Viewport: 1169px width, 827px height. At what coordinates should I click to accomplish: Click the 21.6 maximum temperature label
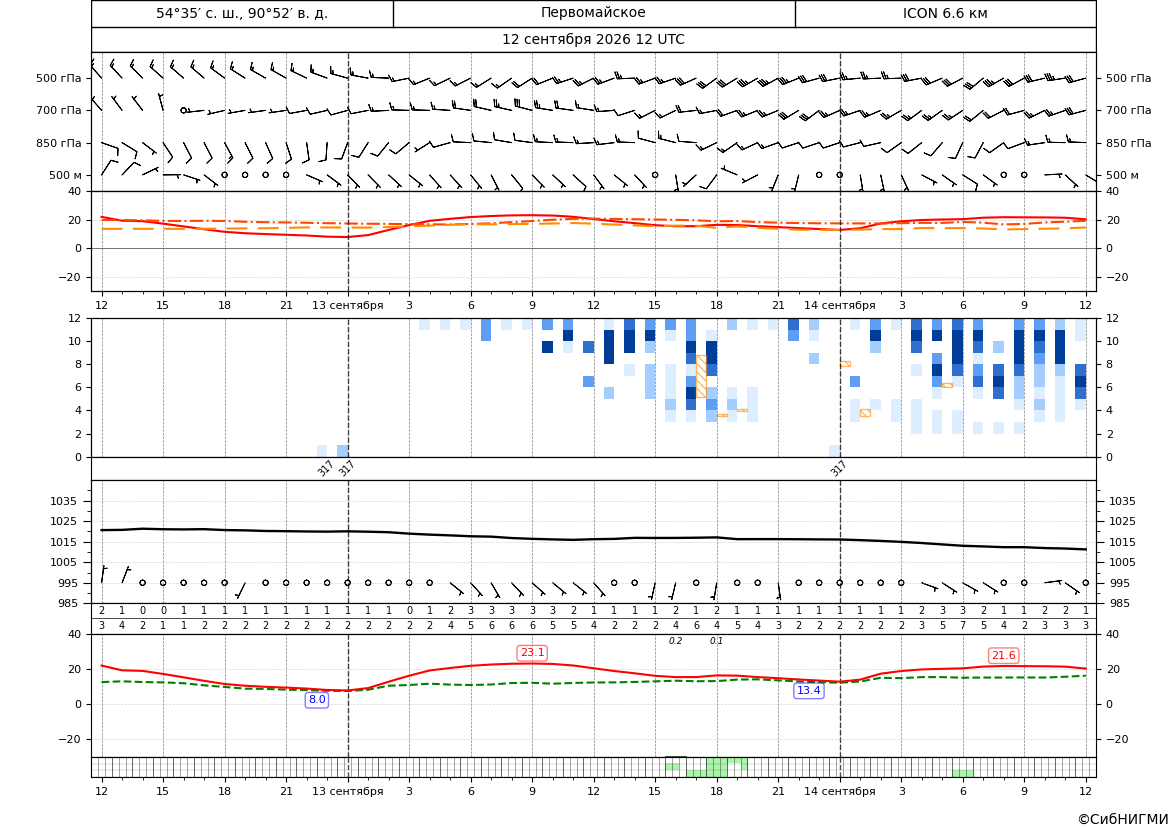click(1003, 655)
